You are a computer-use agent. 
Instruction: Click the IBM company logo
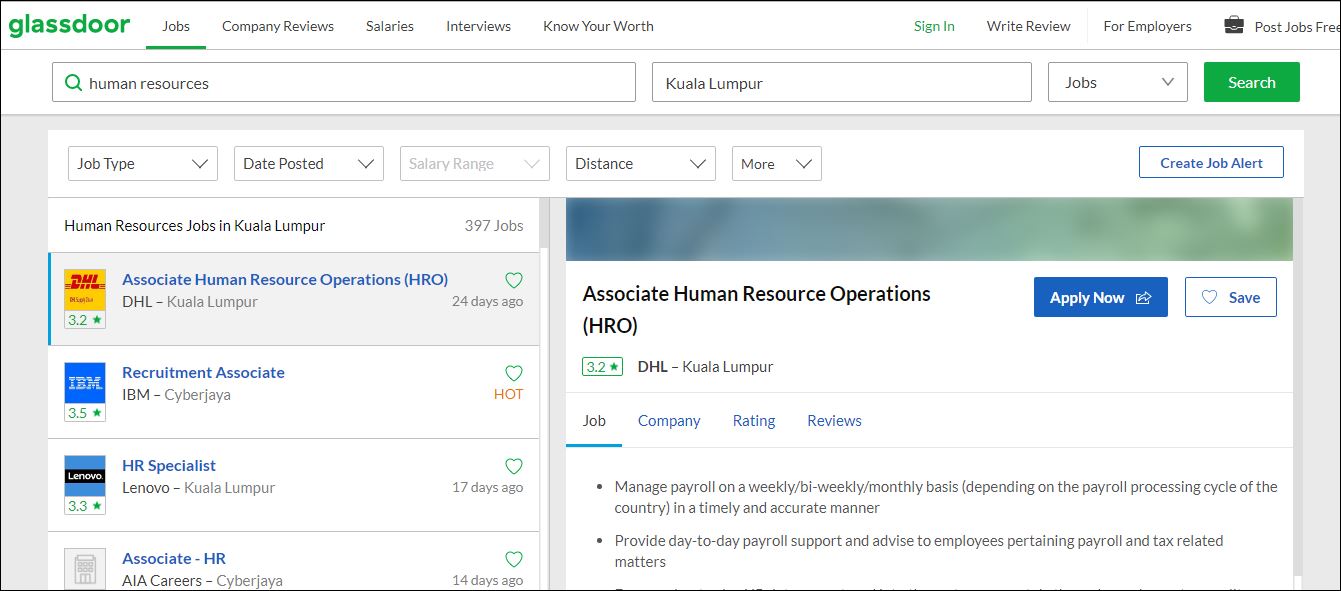click(x=85, y=383)
